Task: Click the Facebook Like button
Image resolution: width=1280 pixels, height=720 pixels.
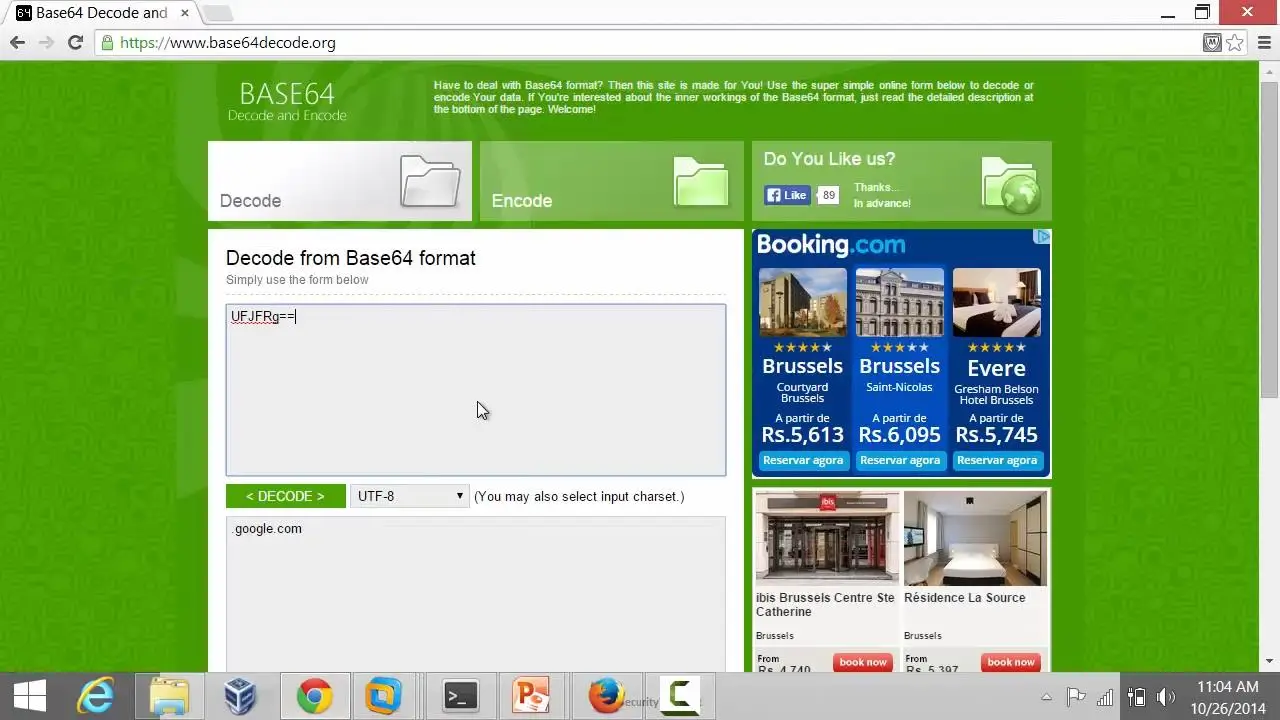Action: [787, 195]
